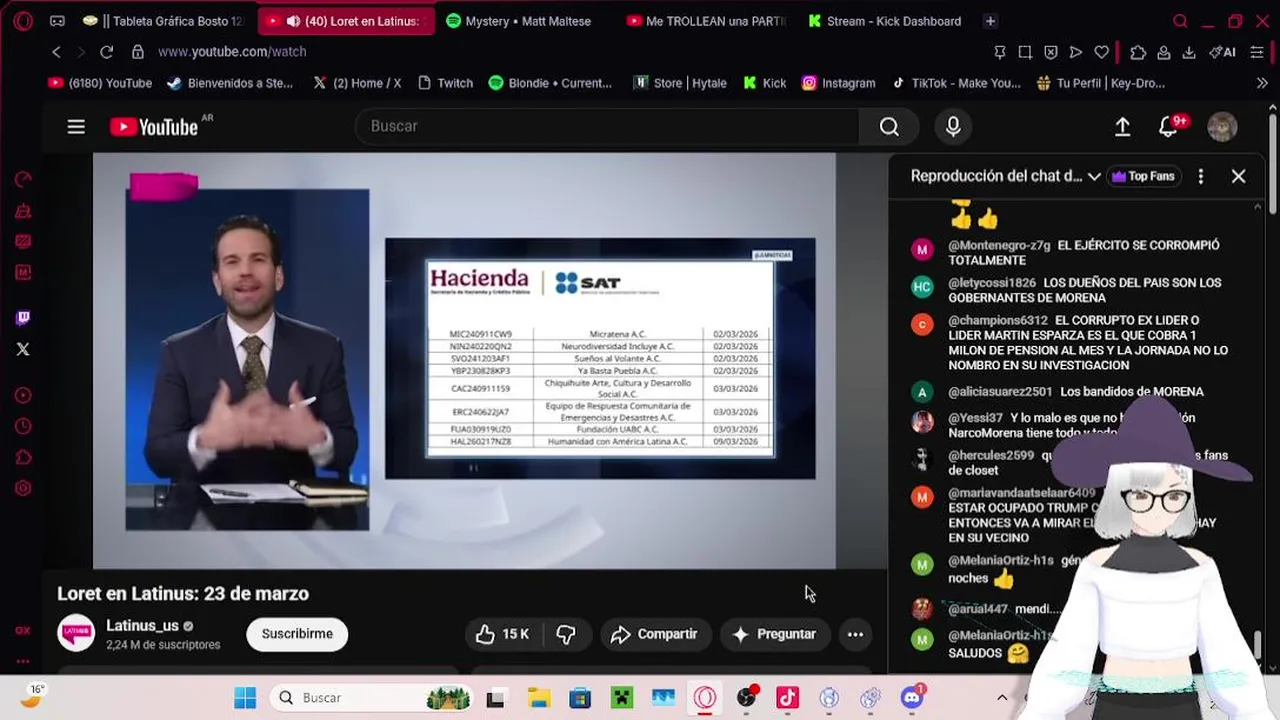Dislike the Loret en Latinus video
This screenshot has width=1280, height=720.
566,634
